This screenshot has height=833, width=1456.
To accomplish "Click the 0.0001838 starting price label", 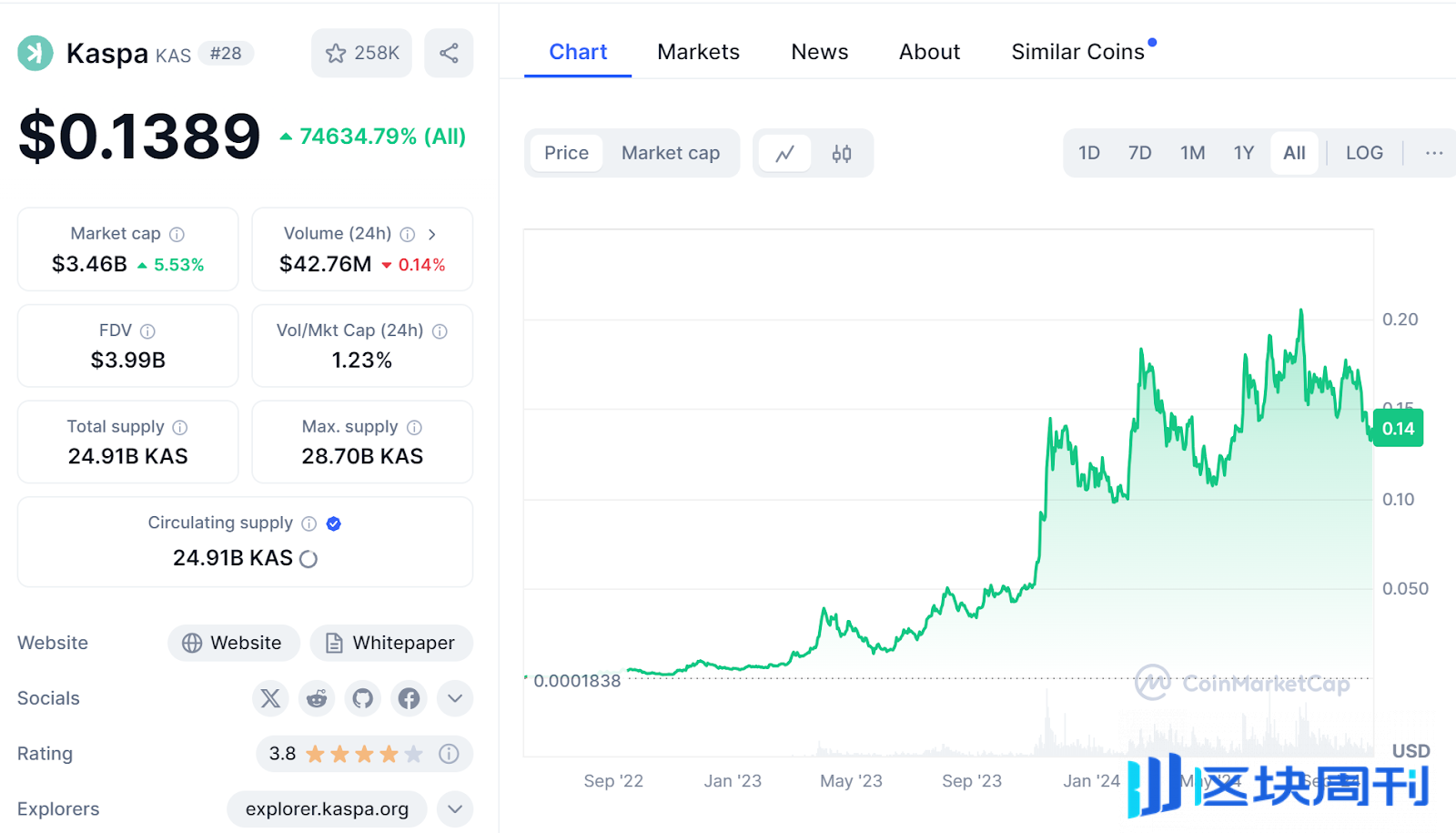I will [x=577, y=681].
